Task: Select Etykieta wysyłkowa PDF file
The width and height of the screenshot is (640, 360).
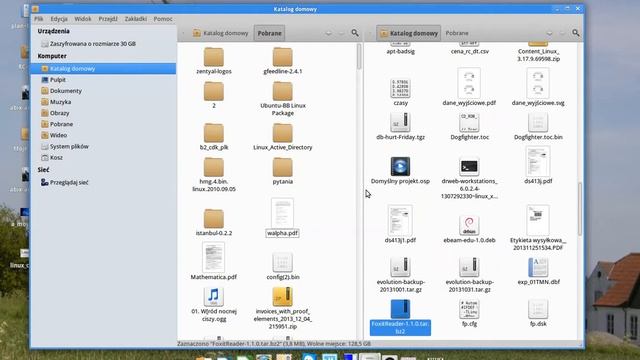Action: [x=538, y=220]
